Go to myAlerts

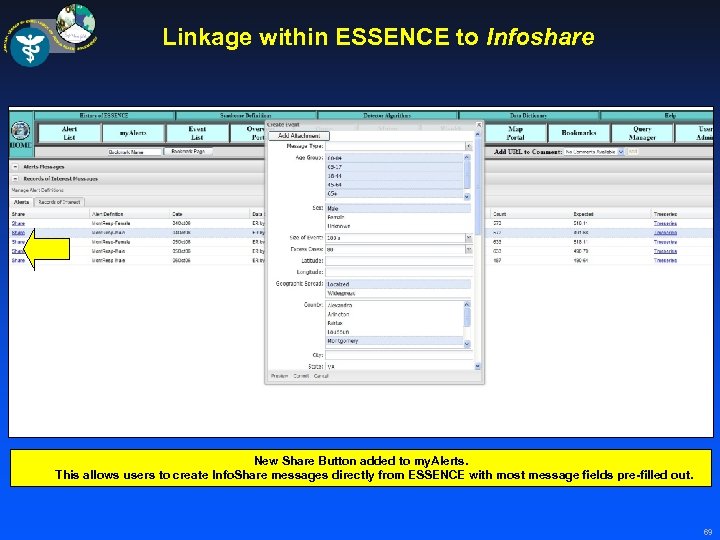pyautogui.click(x=133, y=133)
